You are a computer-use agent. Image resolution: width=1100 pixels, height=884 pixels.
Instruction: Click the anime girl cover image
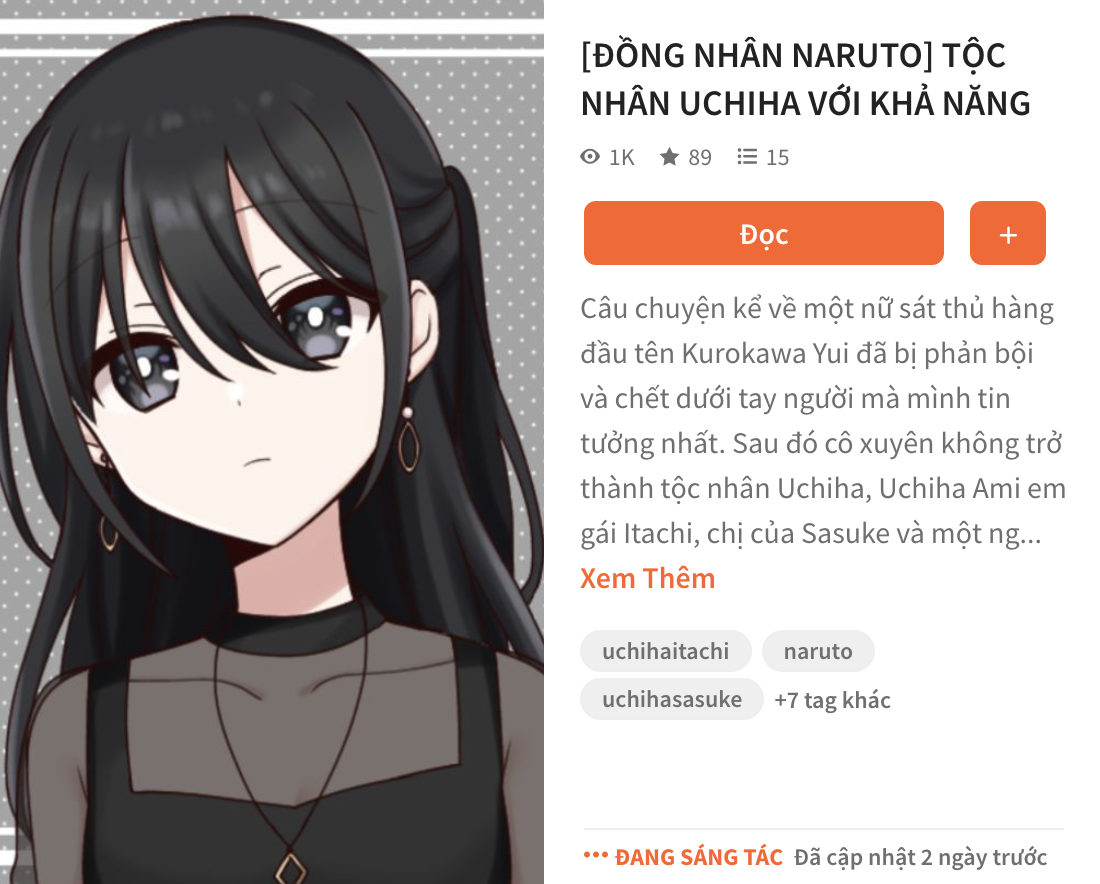click(271, 442)
